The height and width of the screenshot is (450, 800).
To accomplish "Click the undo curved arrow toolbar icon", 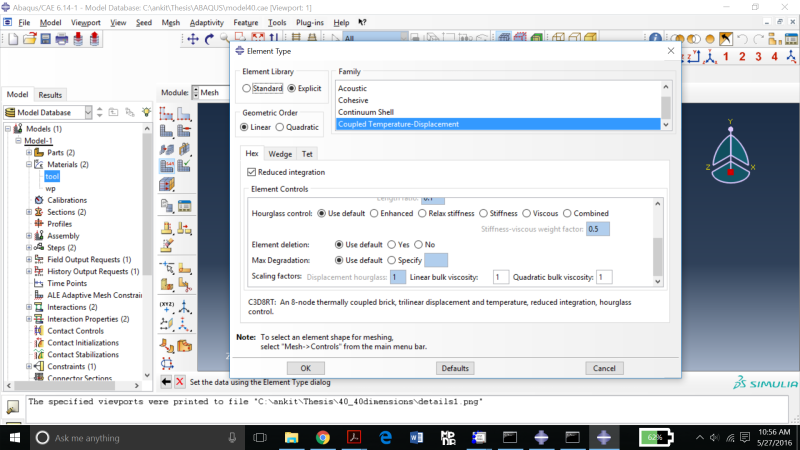I will pos(742,39).
